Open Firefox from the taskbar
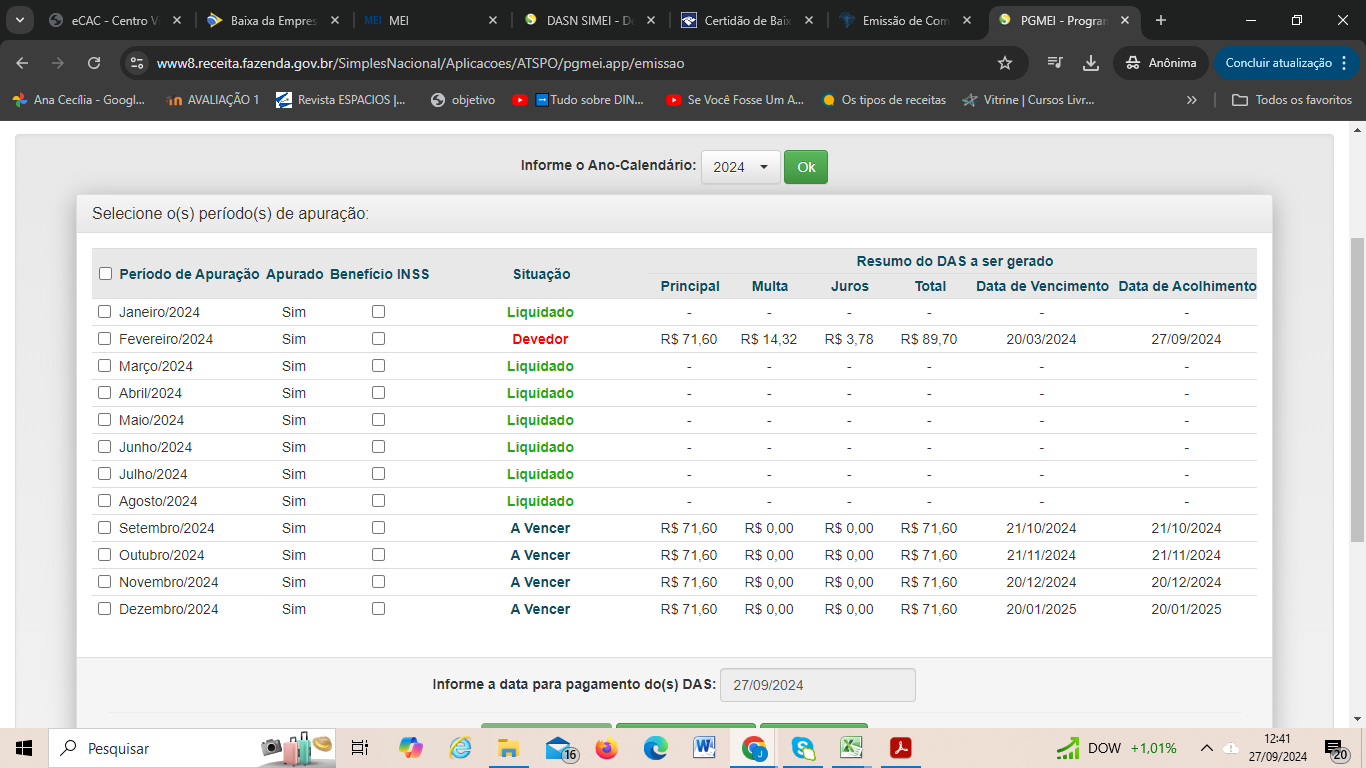Screen dimensions: 1366x768 [x=607, y=748]
